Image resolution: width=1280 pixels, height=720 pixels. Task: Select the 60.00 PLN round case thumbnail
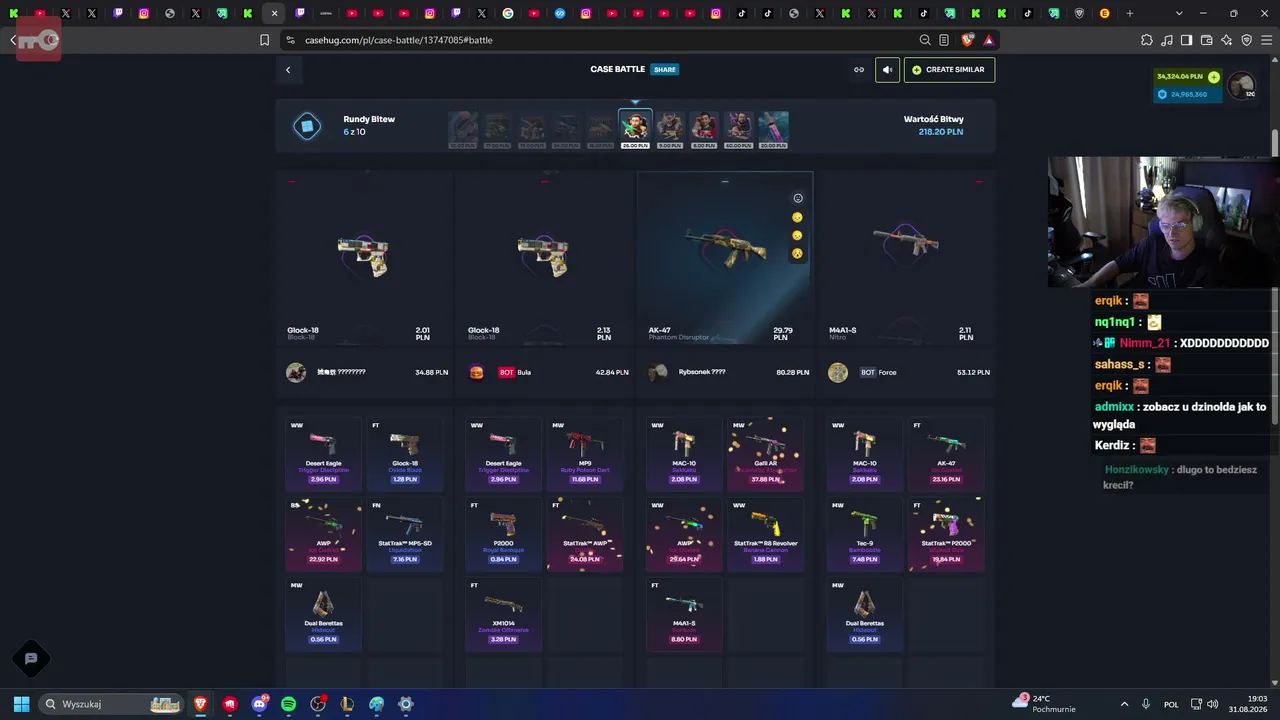[x=739, y=129]
